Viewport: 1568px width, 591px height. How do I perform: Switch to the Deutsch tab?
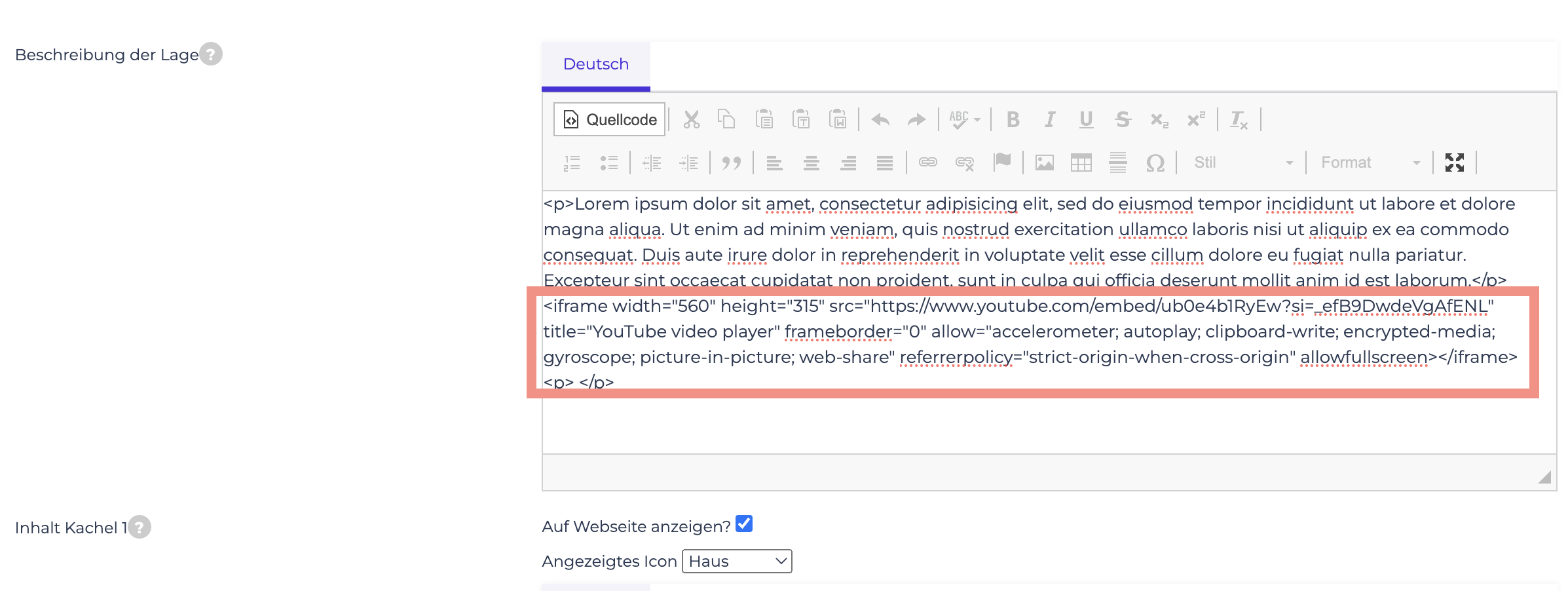(596, 65)
